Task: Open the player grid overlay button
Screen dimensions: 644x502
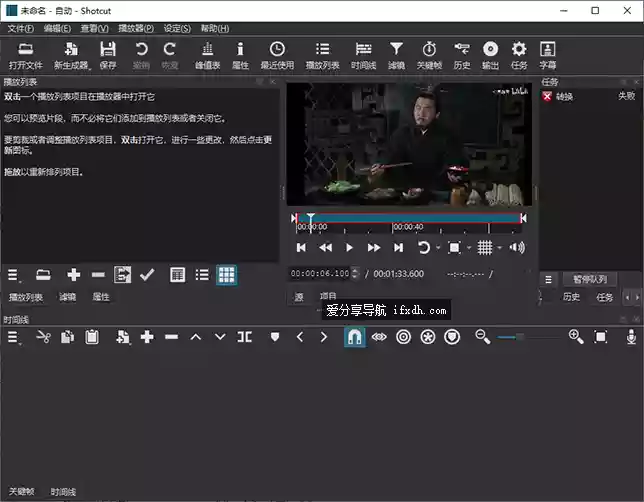Action: [x=485, y=247]
